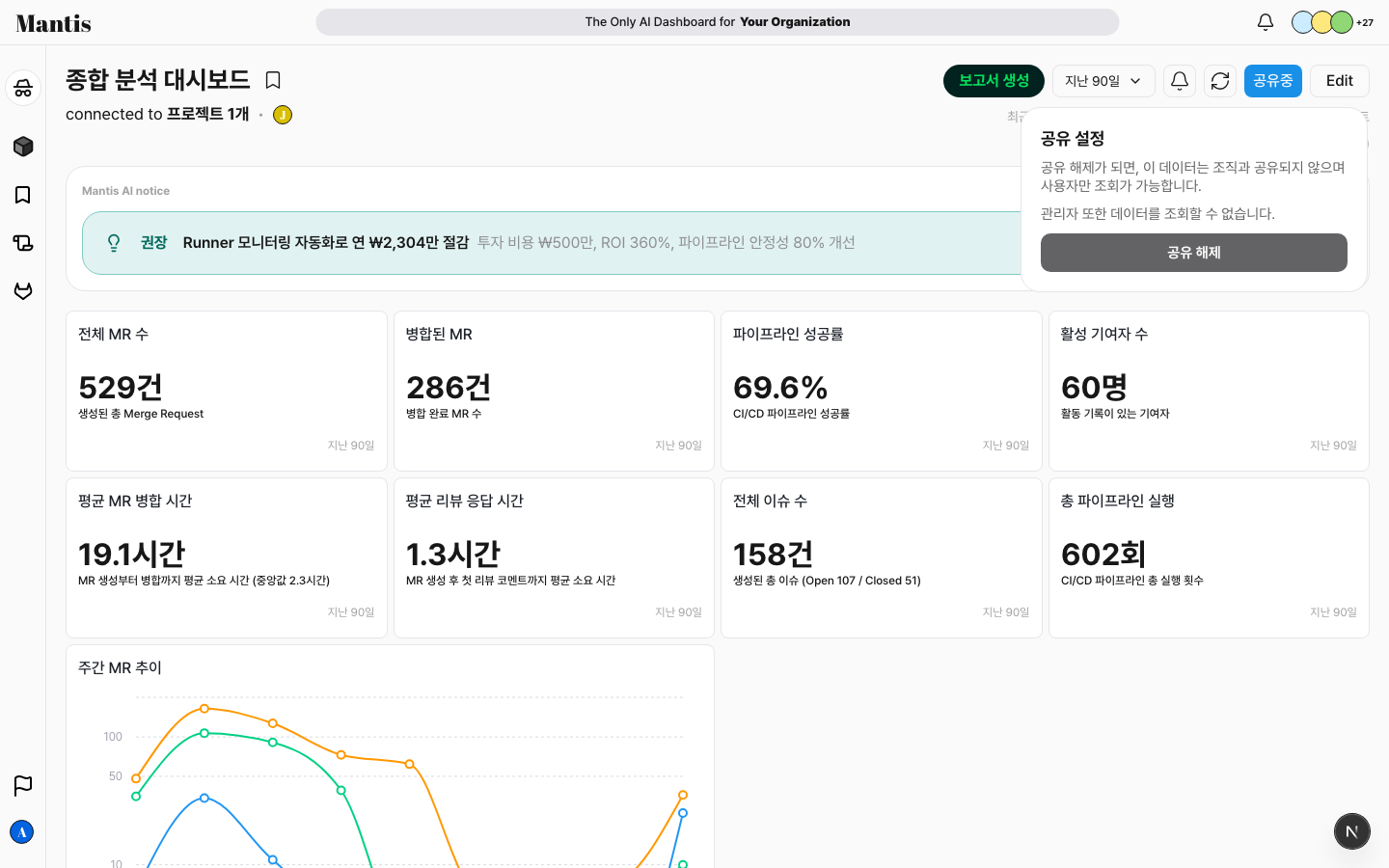
Task: Open the GitLab fox icon in sidebar
Action: [x=23, y=290]
